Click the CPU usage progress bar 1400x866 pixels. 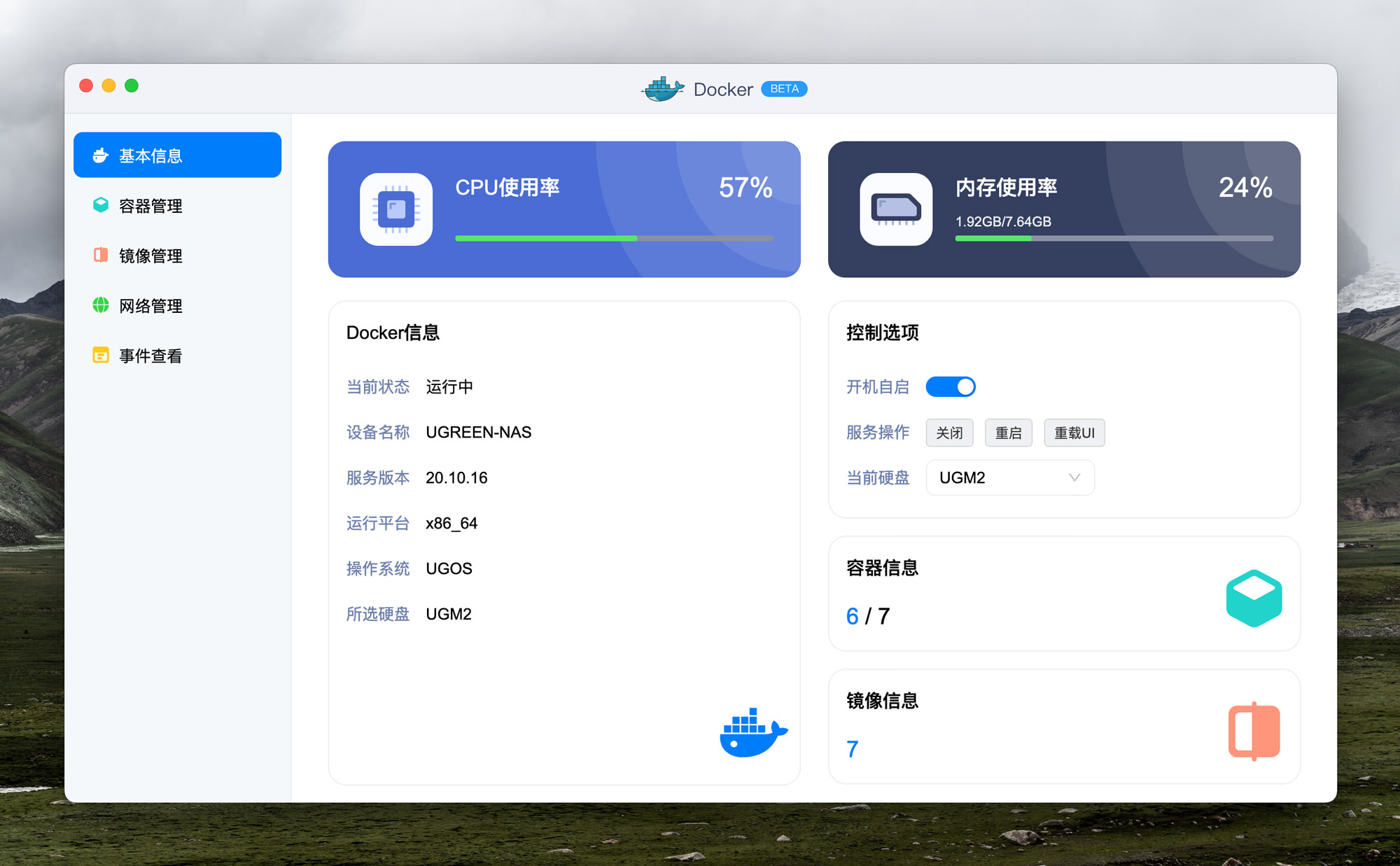click(614, 238)
